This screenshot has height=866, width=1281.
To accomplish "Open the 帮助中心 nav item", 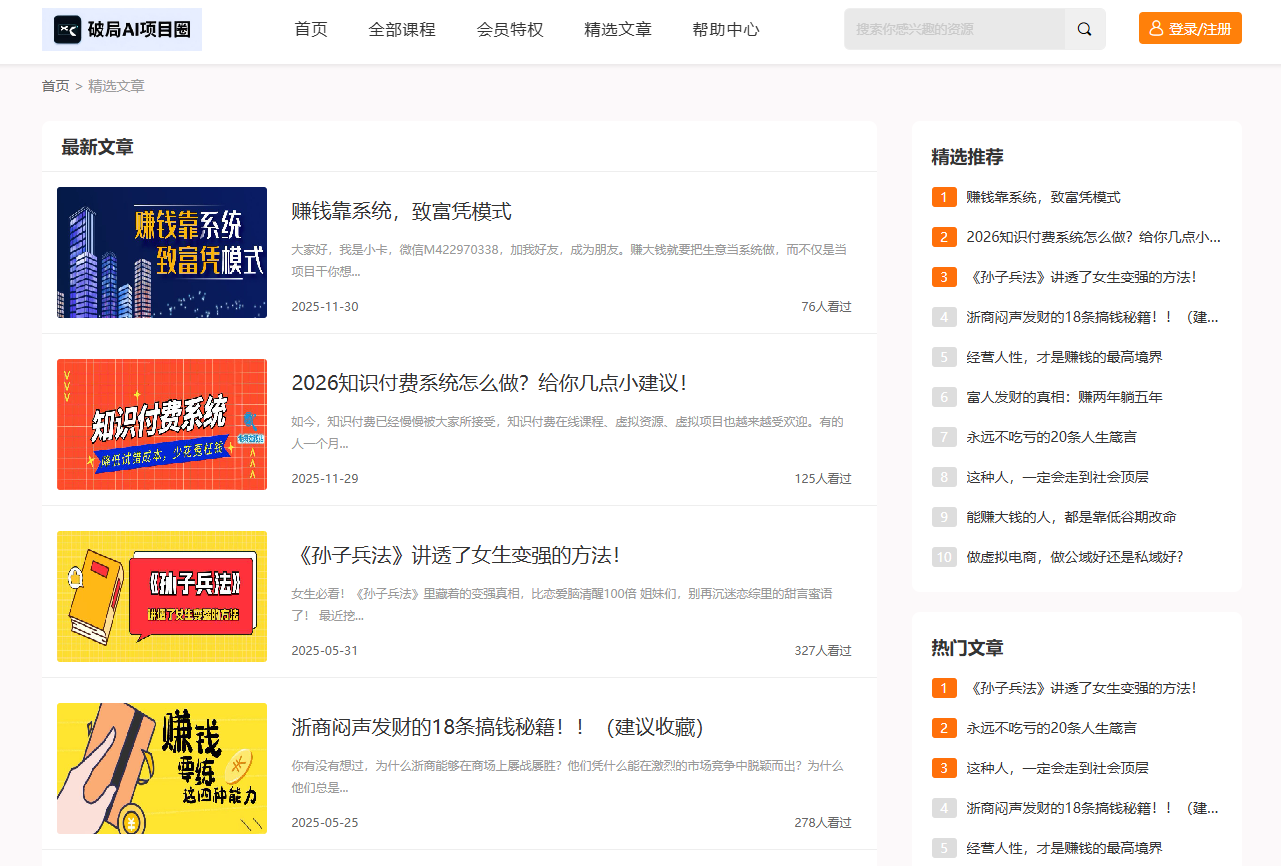I will point(726,29).
